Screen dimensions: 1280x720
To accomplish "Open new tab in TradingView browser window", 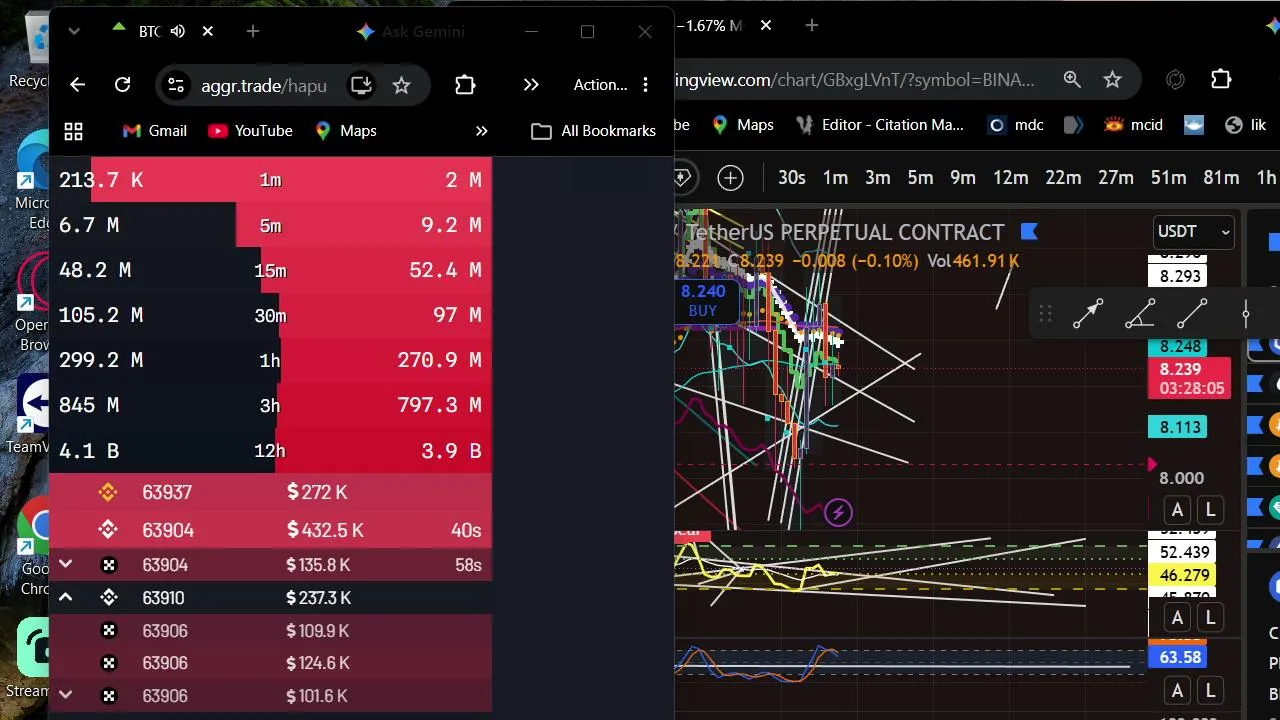I will pos(812,25).
